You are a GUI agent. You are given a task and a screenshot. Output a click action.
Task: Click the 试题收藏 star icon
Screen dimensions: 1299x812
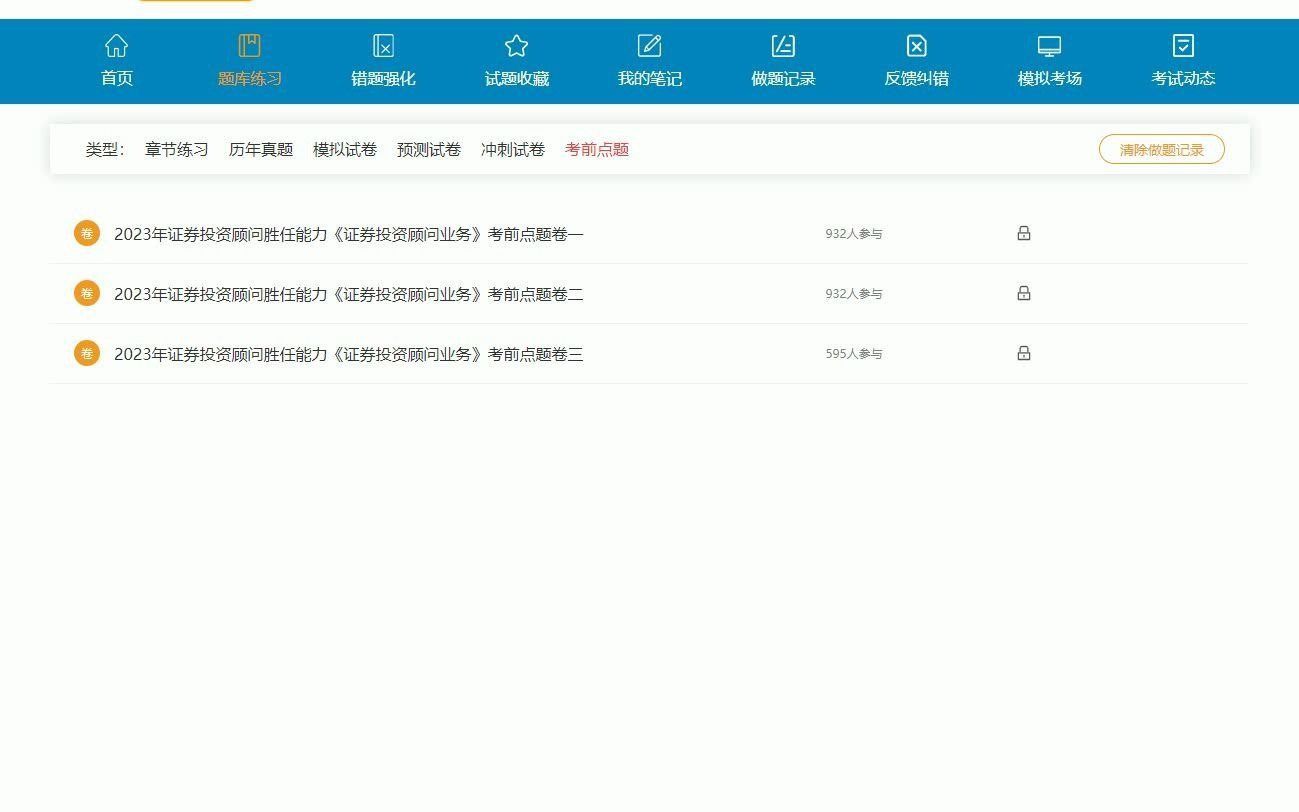tap(516, 46)
